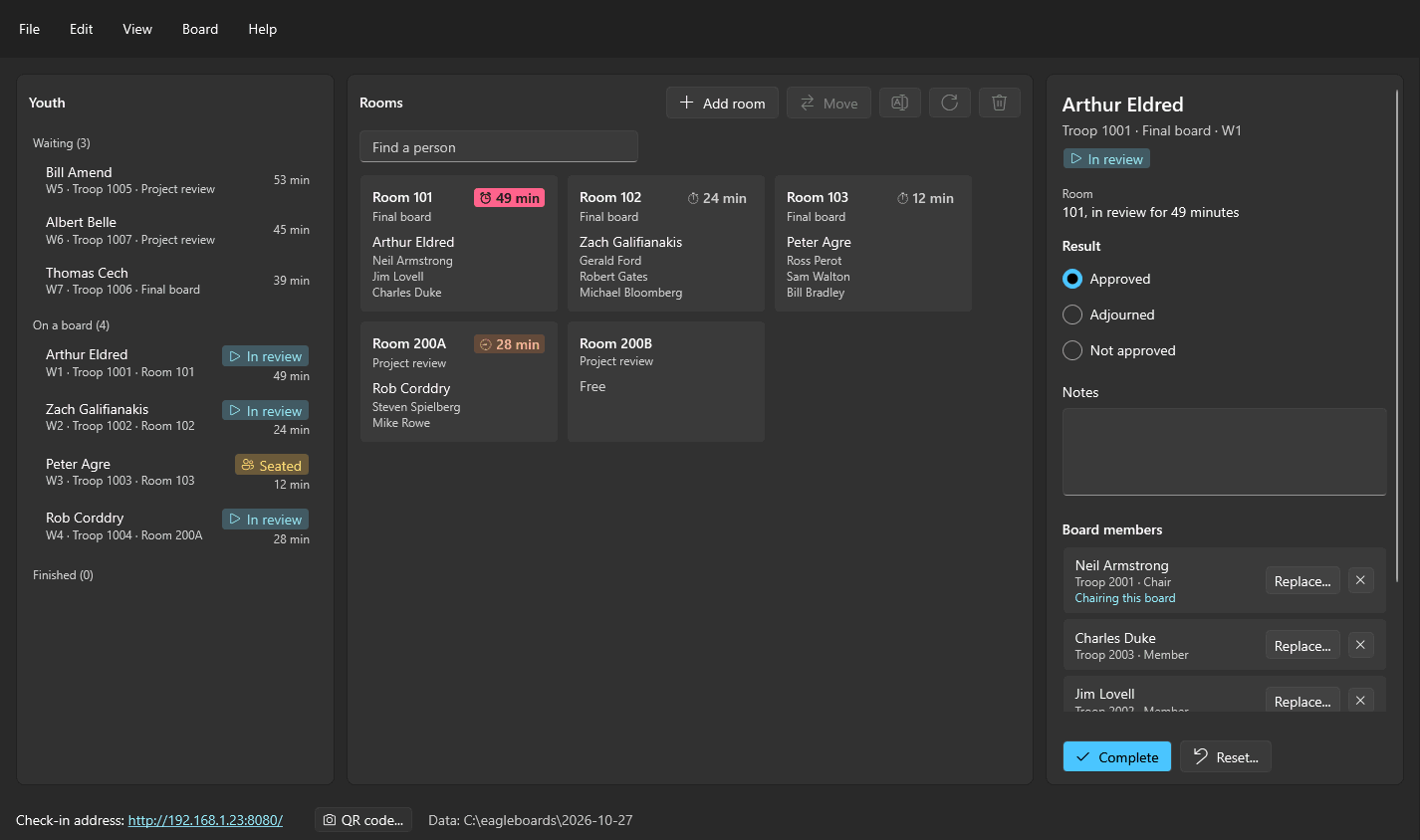The image size is (1420, 840).
Task: Click the Complete button
Action: click(1117, 756)
